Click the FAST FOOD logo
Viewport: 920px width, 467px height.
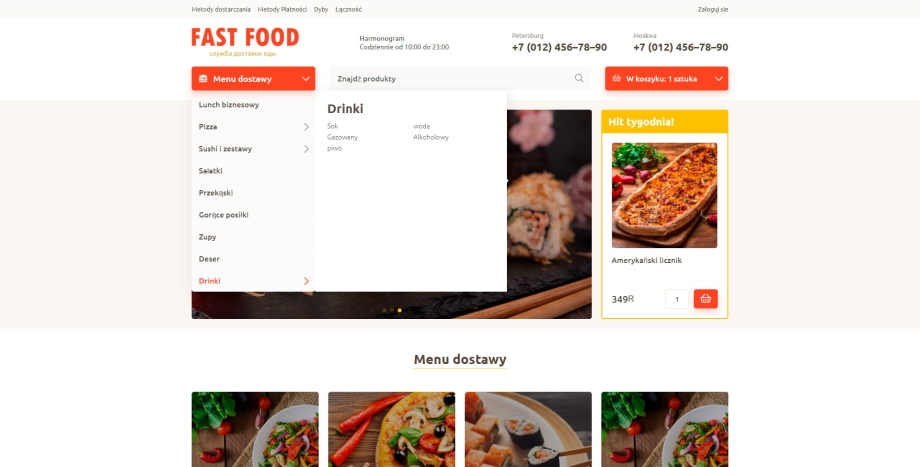point(245,42)
